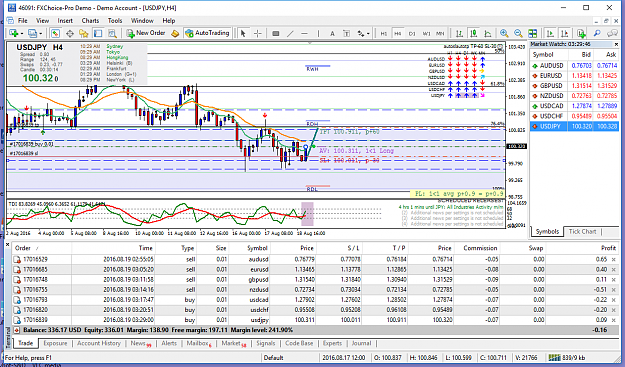Toggle the Market Watch window button
Image resolution: width=625 pixels, height=367 pixels.
55,33
